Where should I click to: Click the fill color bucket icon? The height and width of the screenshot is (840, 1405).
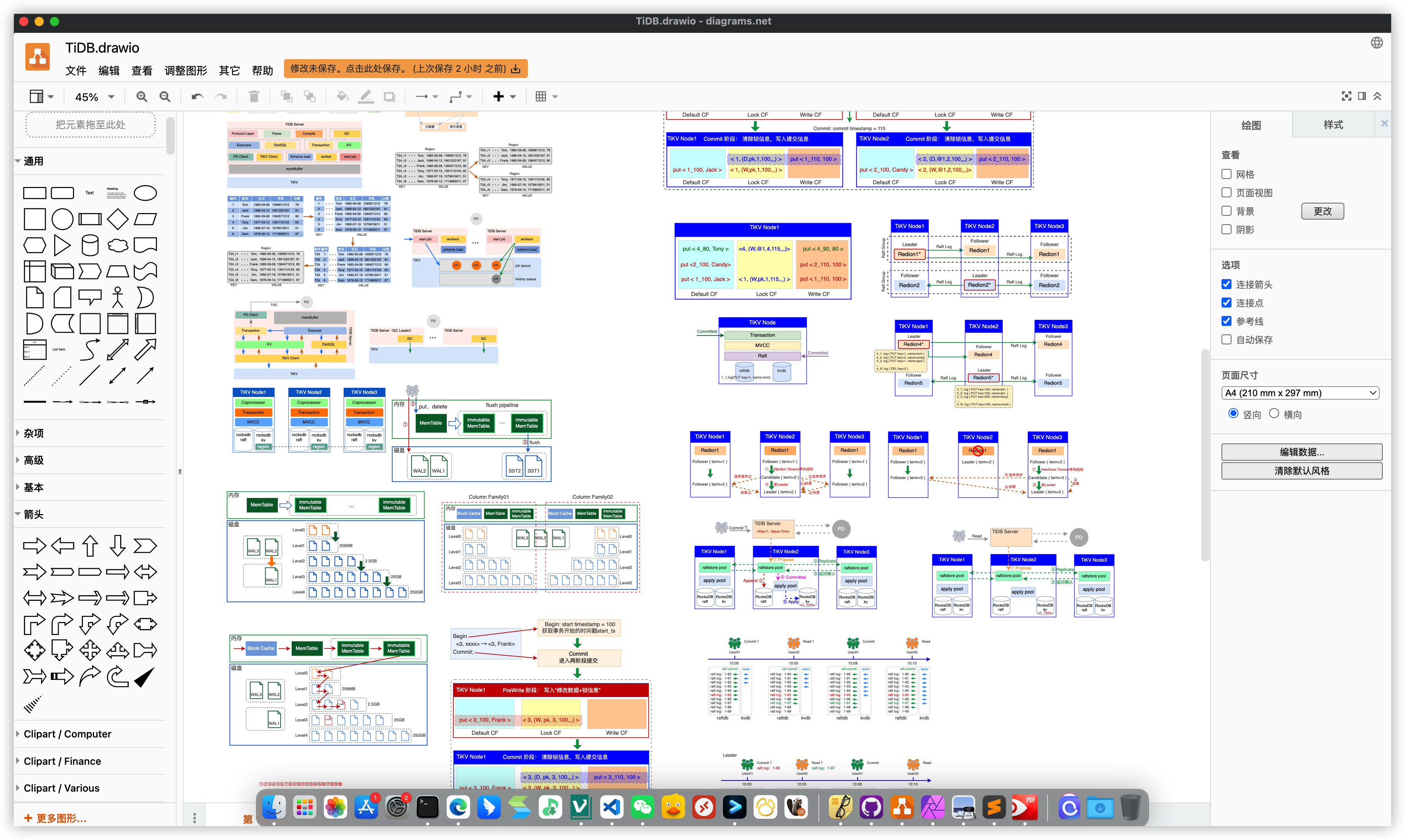(x=342, y=97)
